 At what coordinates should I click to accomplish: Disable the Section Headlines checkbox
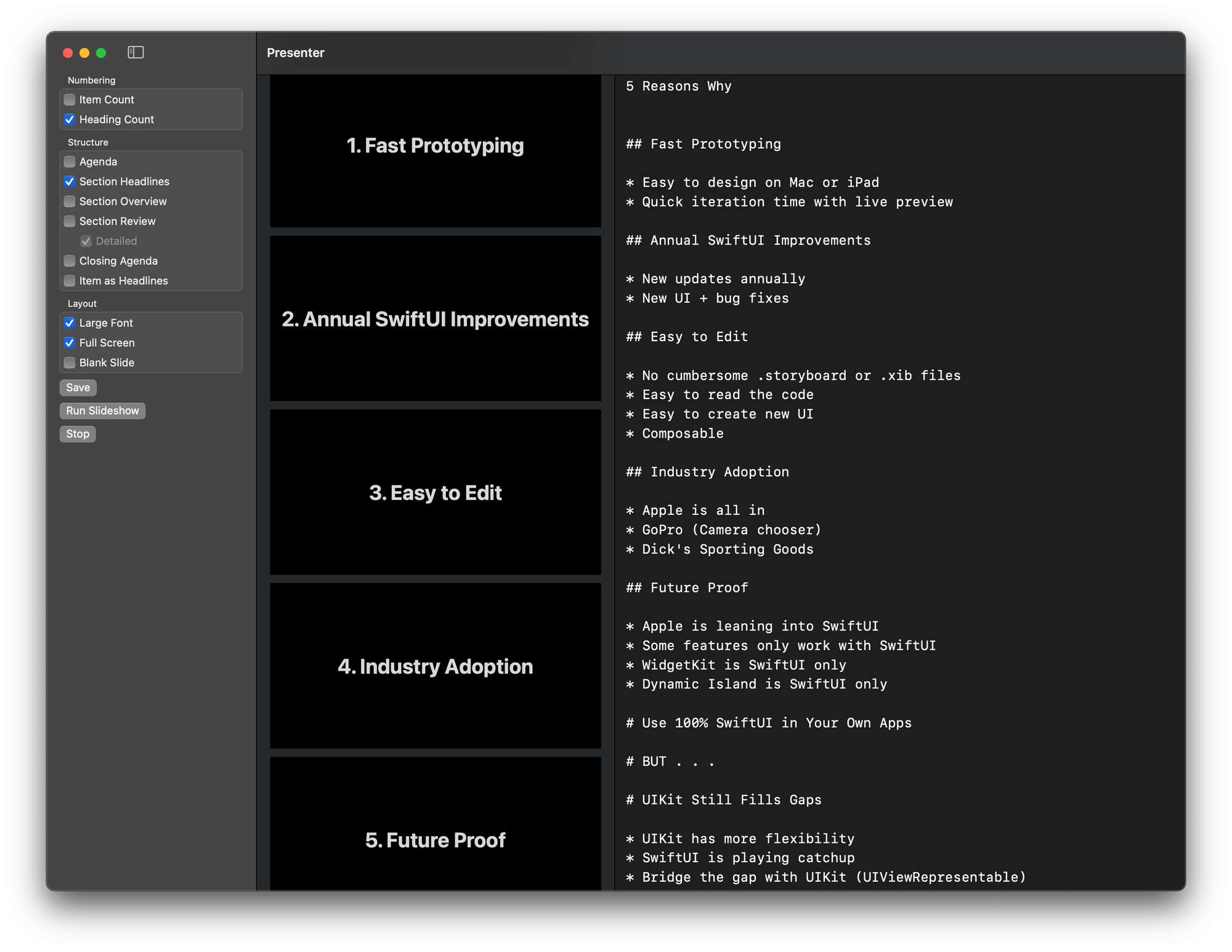(x=70, y=182)
